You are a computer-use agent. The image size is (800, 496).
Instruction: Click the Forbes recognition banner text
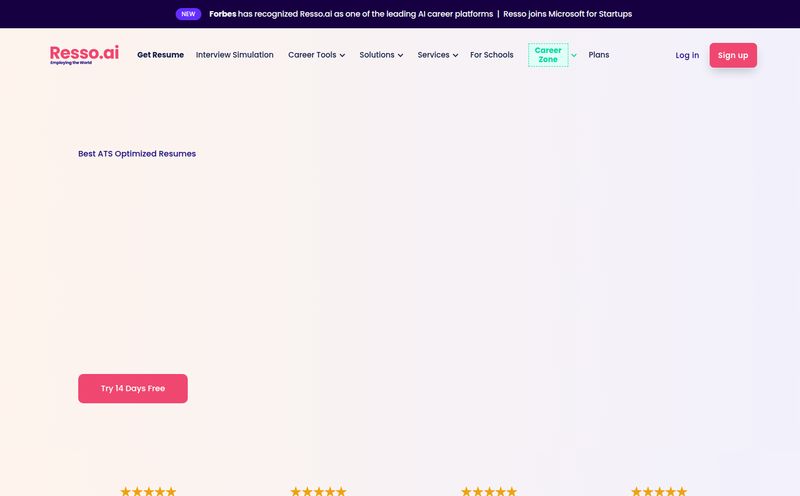click(352, 14)
